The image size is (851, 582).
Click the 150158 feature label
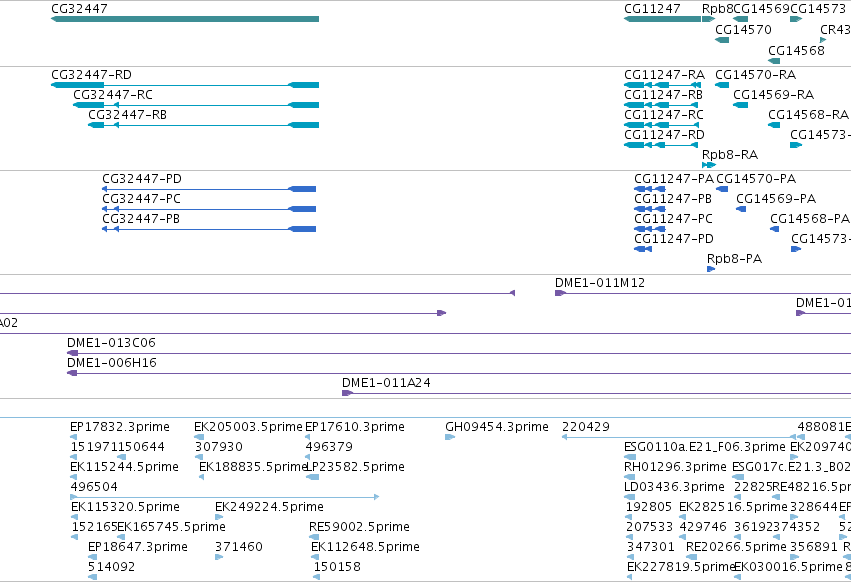(337, 567)
